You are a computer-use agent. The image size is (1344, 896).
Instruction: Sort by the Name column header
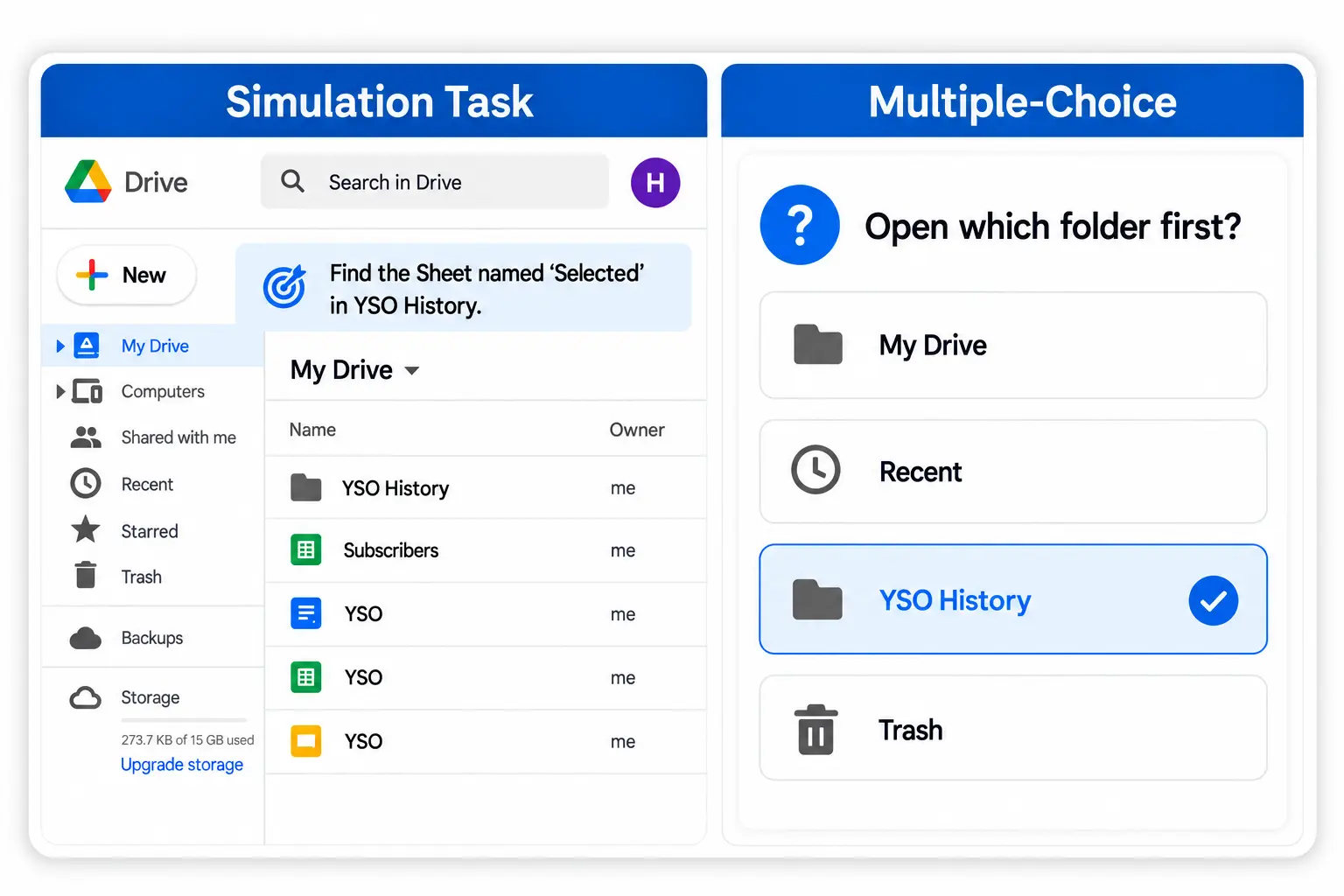(312, 430)
